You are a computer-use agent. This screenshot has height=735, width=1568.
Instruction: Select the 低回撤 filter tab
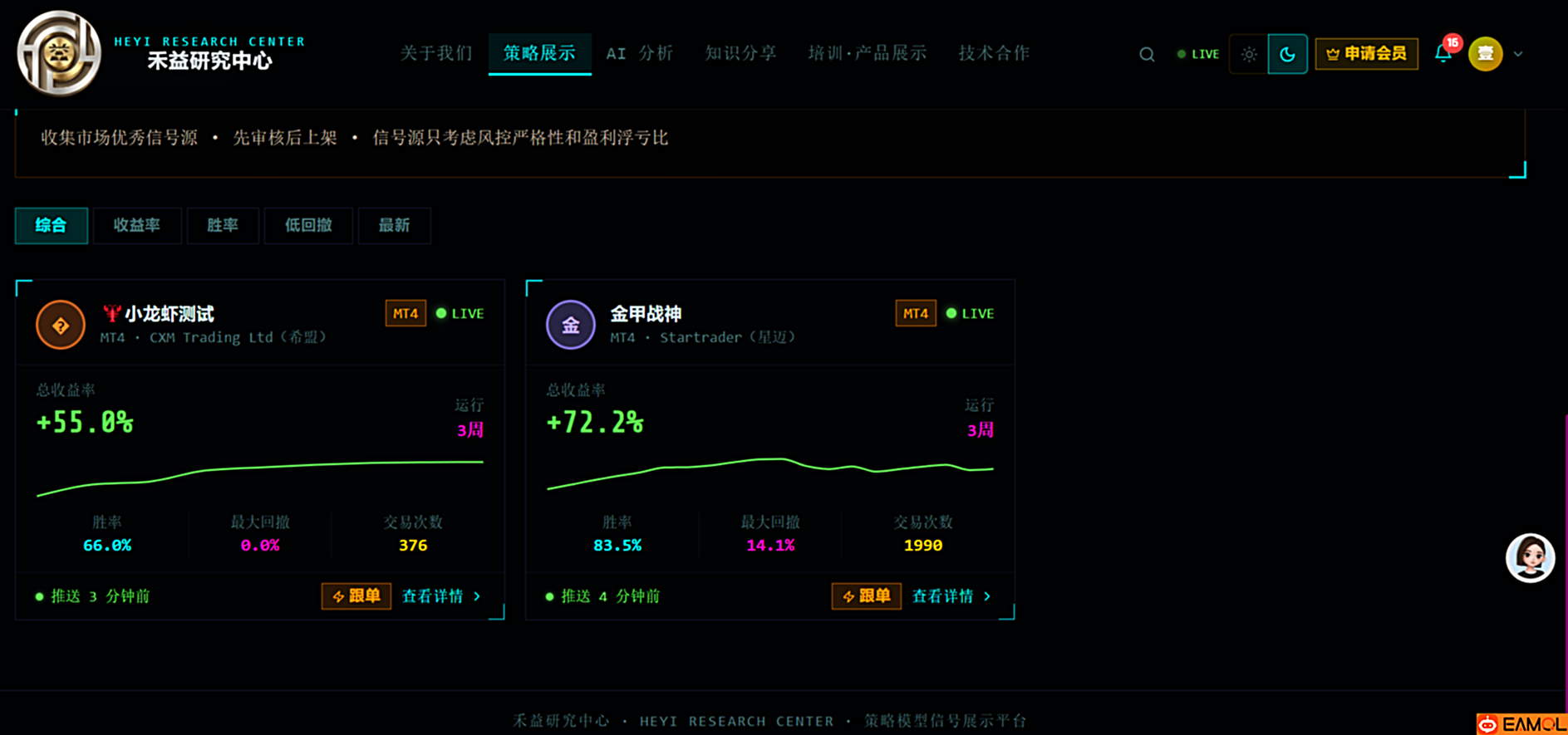(308, 226)
